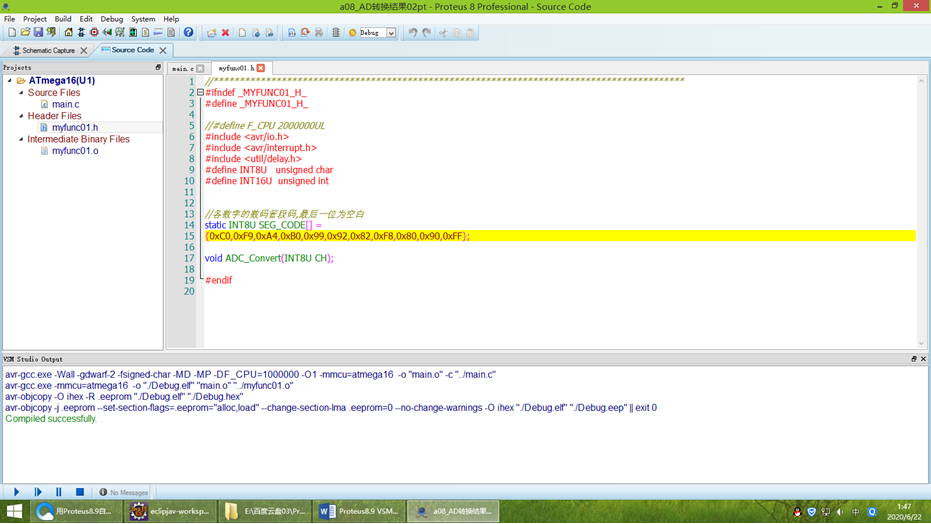
Task: Click the Undo arrow icon
Action: (x=413, y=33)
